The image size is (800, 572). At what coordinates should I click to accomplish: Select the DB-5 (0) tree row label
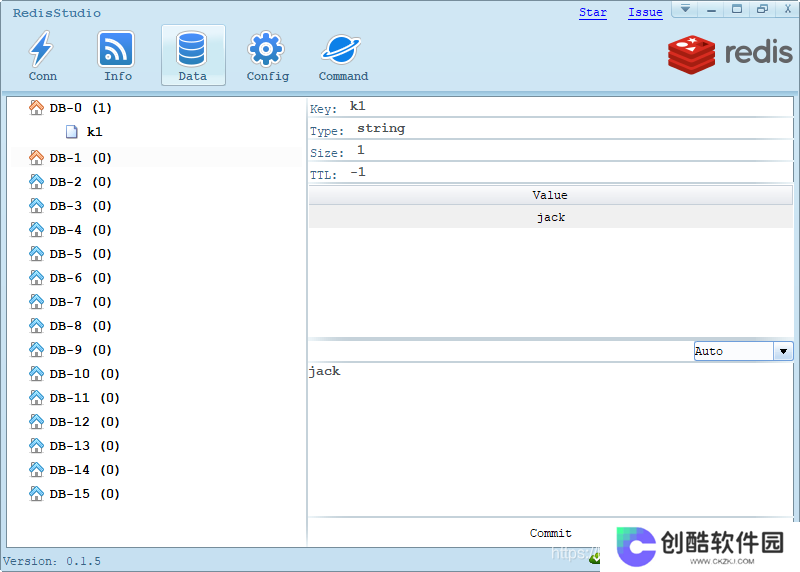tap(80, 254)
